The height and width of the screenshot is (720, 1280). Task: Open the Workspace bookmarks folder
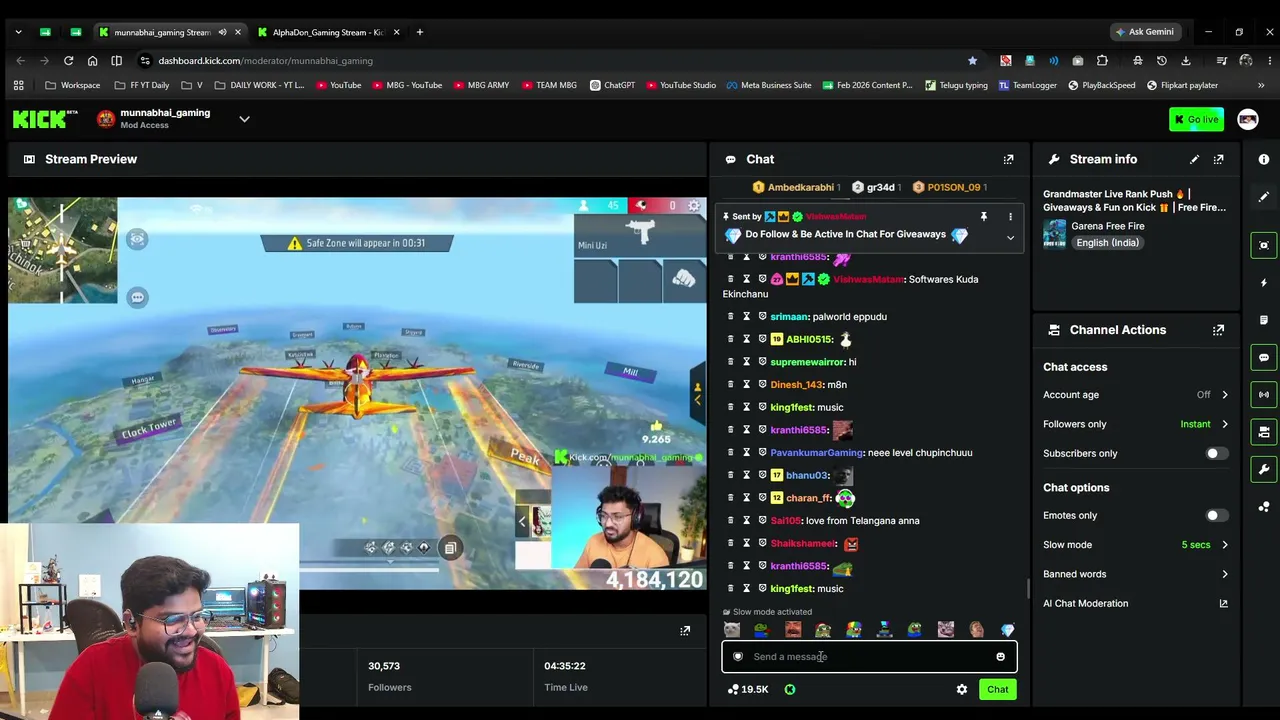pyautogui.click(x=73, y=85)
